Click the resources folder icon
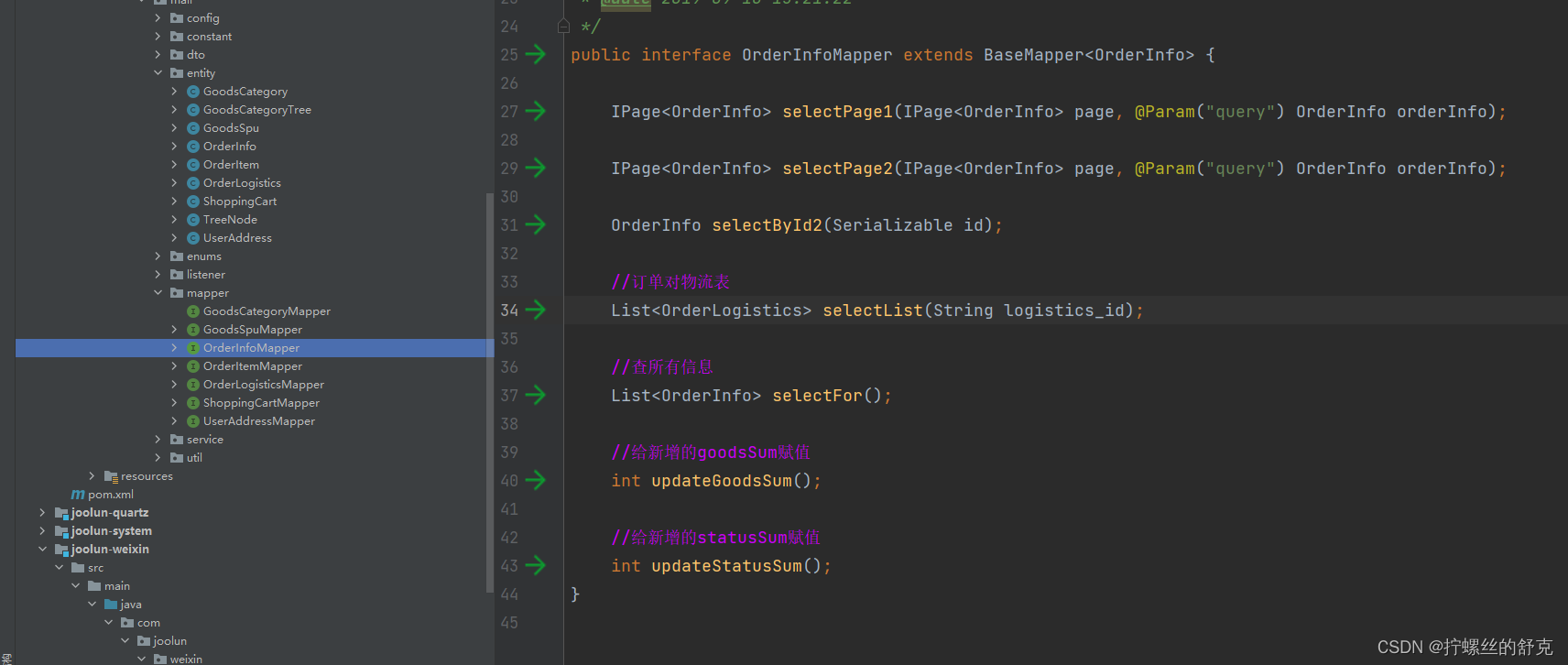The height and width of the screenshot is (665, 1568). [111, 476]
